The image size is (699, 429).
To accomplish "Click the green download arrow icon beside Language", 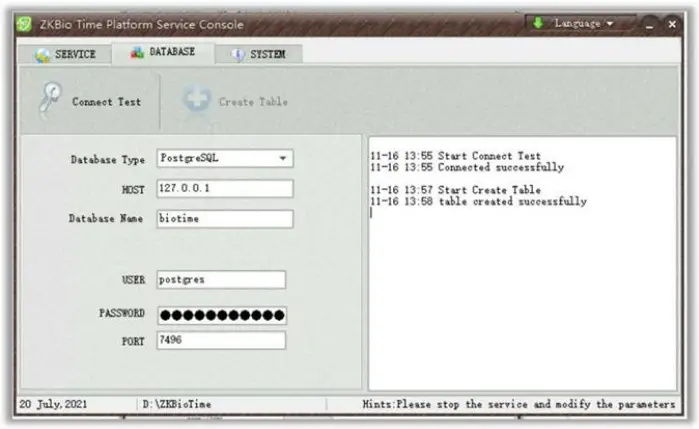I will (538, 22).
